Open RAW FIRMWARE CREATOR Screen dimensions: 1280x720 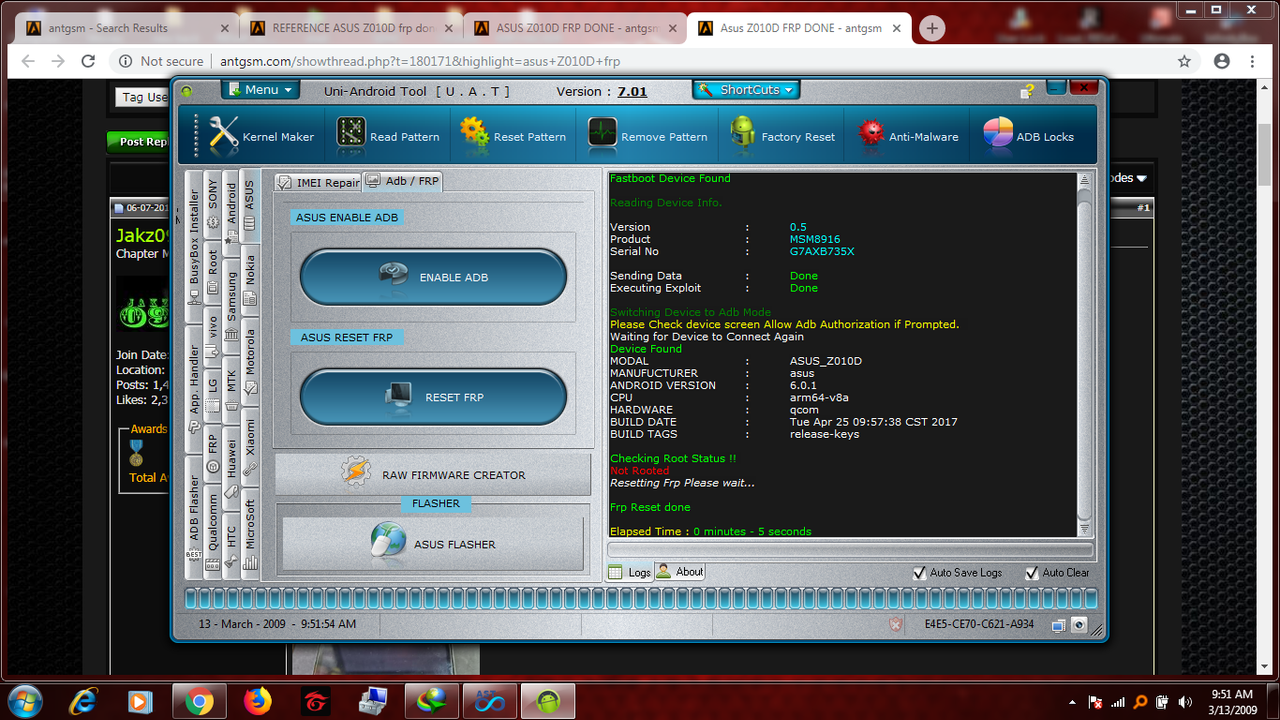click(x=433, y=475)
